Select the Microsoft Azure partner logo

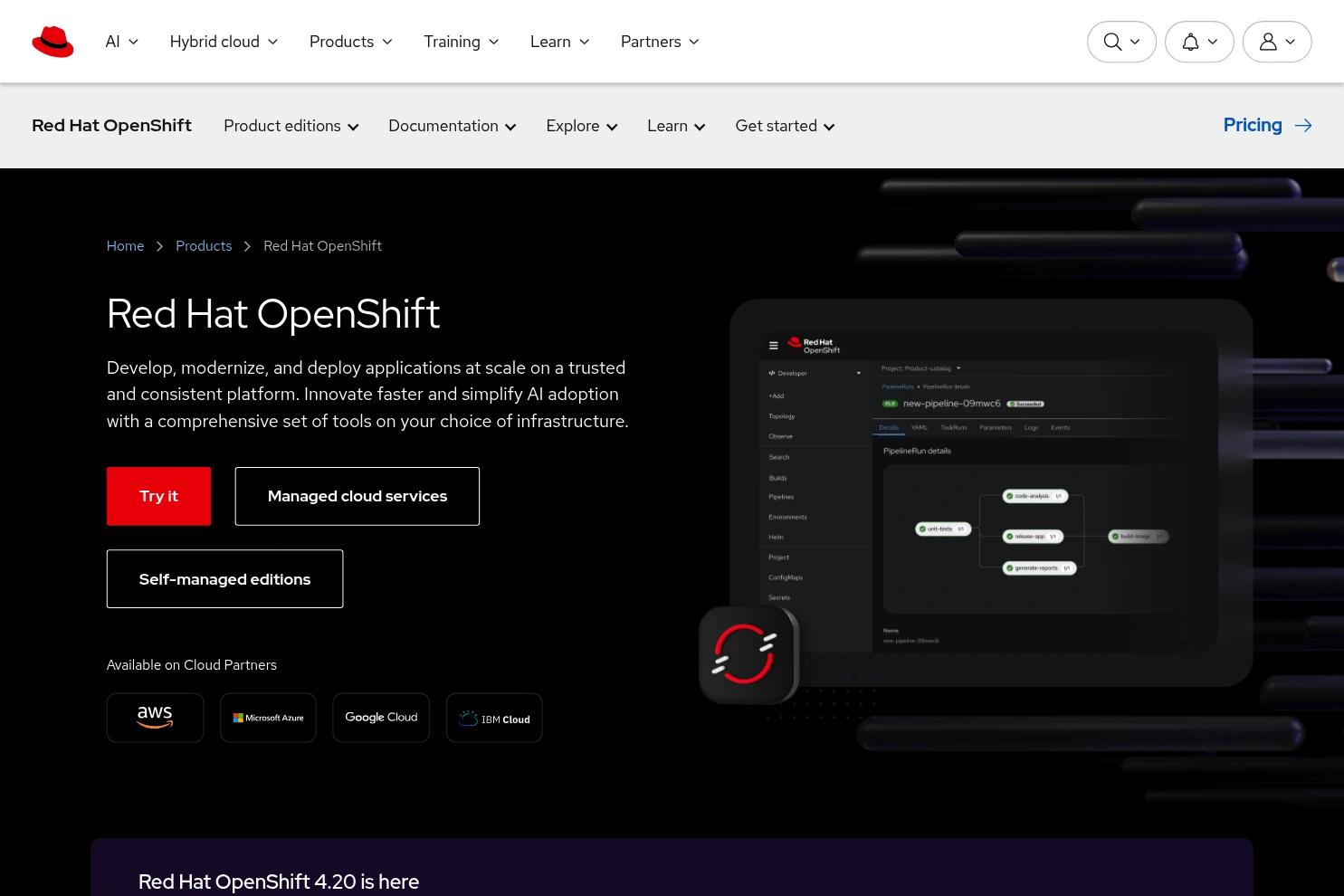pos(268,718)
